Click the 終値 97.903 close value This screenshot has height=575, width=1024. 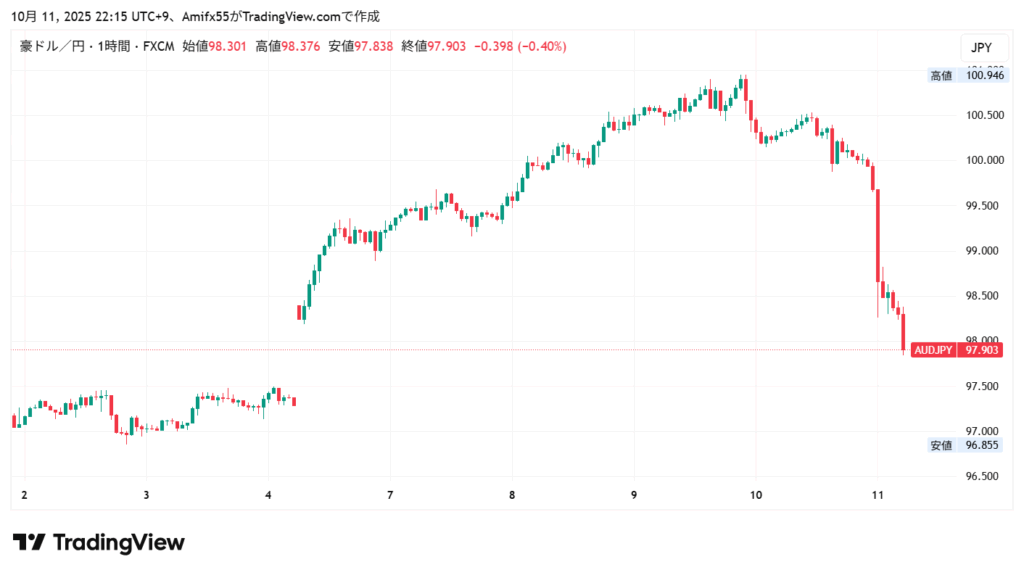pyautogui.click(x=447, y=47)
